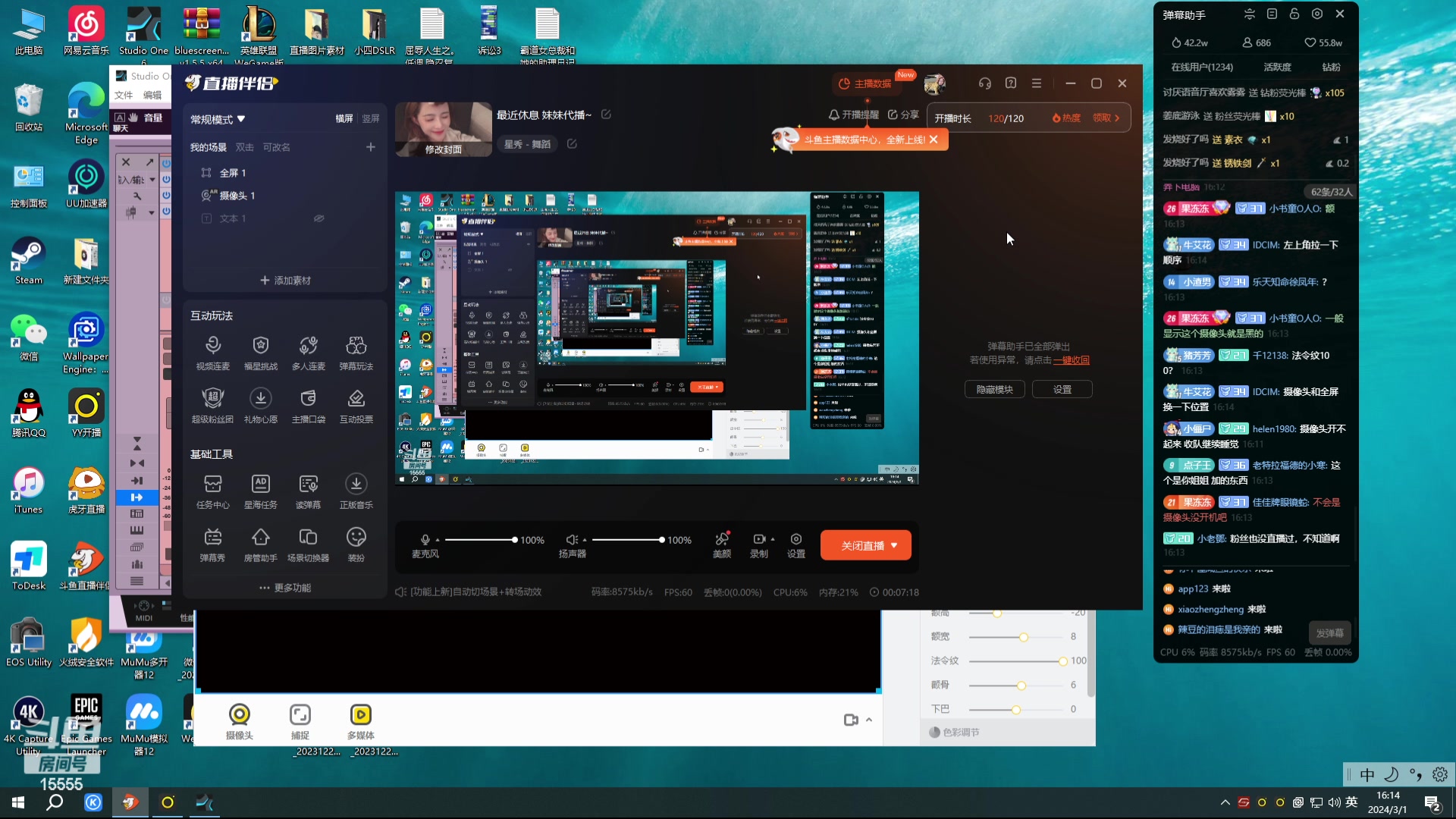Open 超级粉丝团 tool
The width and height of the screenshot is (1456, 819).
click(x=212, y=406)
